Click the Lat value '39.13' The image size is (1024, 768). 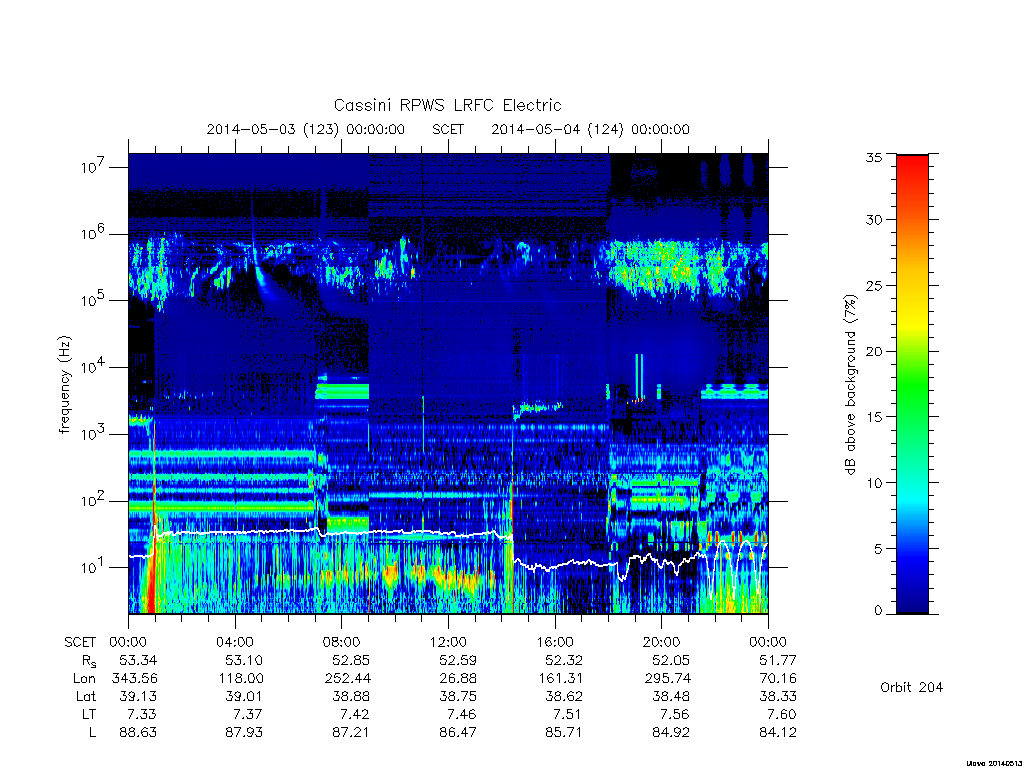point(138,696)
